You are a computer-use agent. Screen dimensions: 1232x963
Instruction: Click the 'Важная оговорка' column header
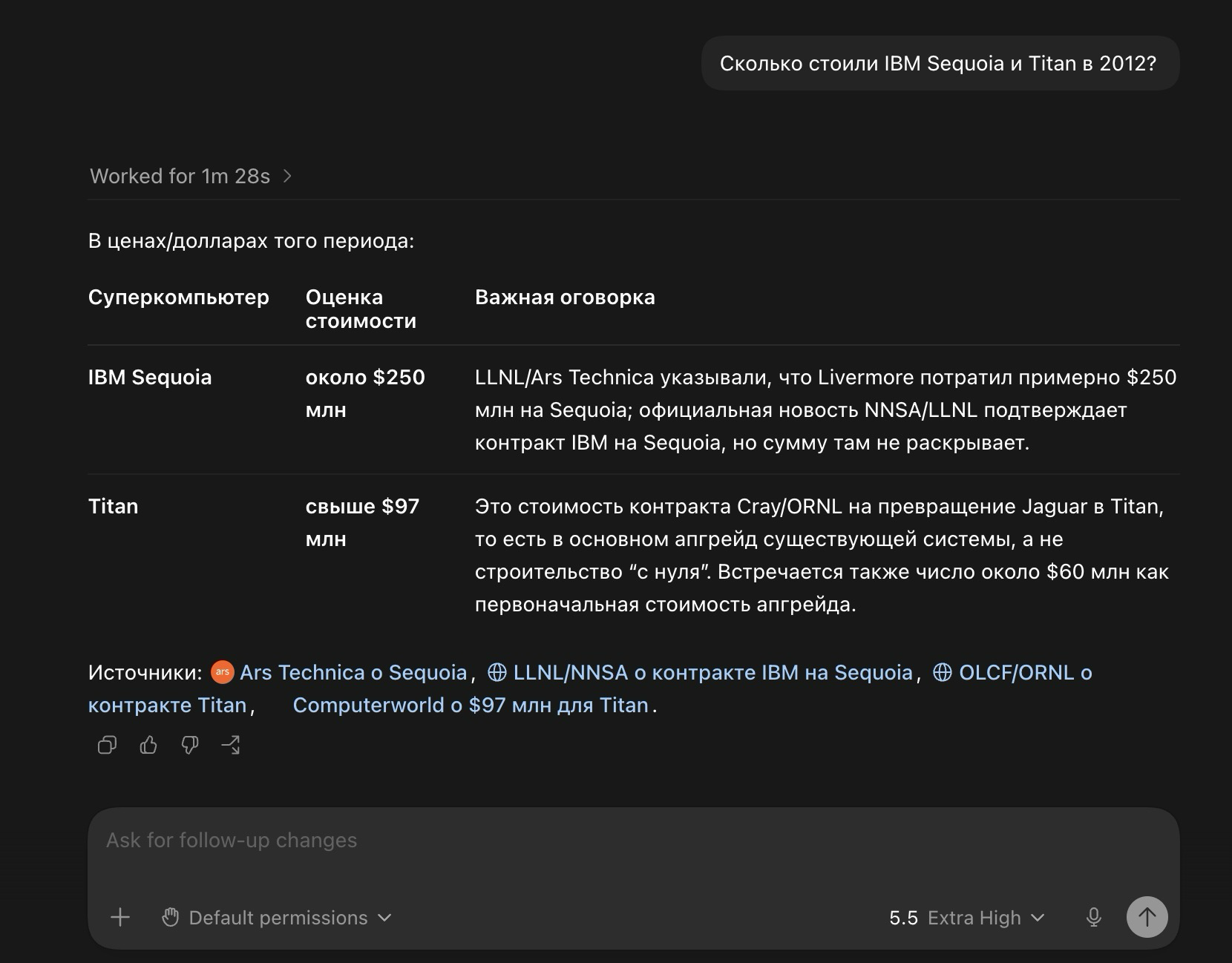pos(565,297)
